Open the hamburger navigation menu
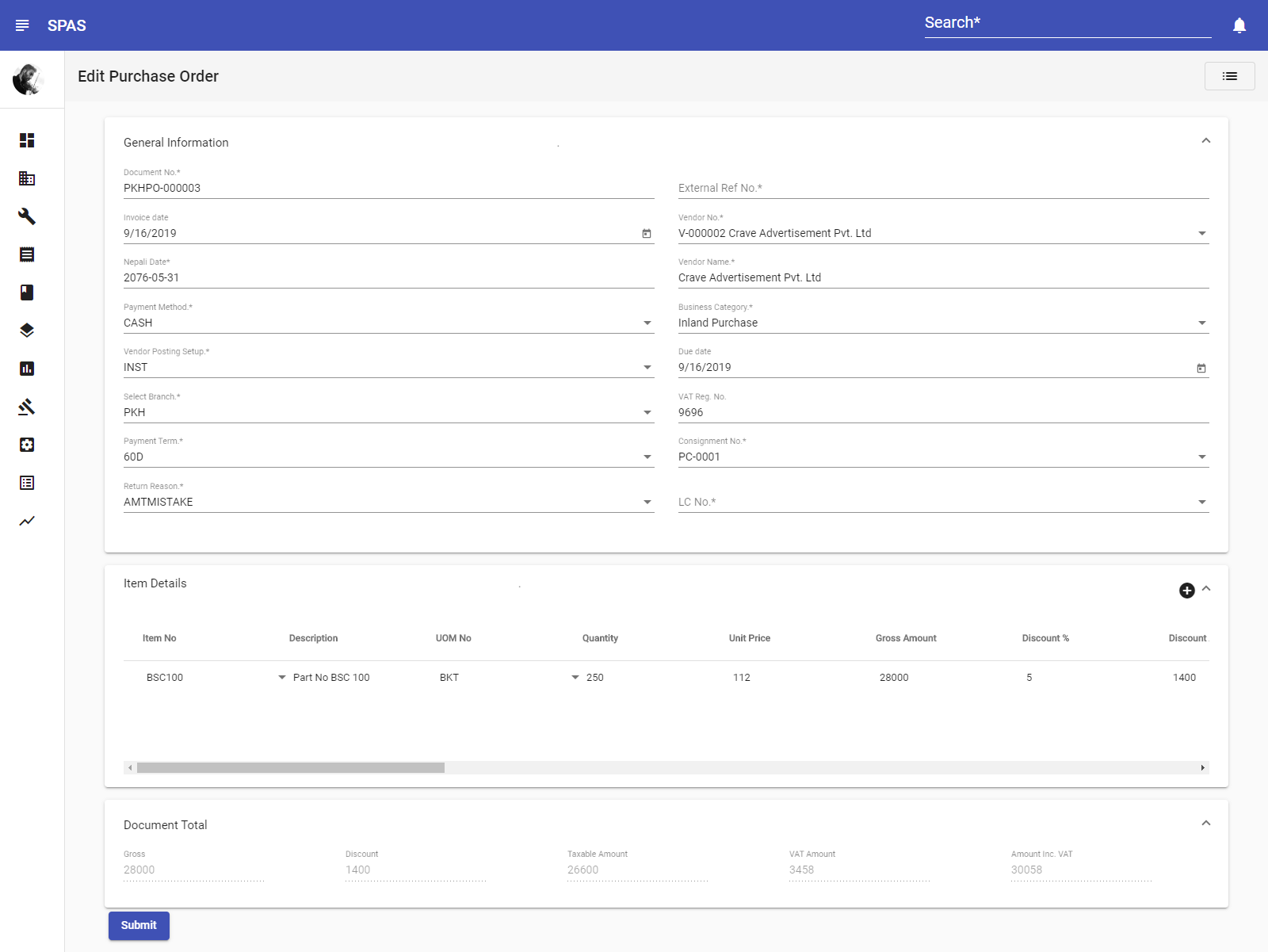 pos(22,25)
